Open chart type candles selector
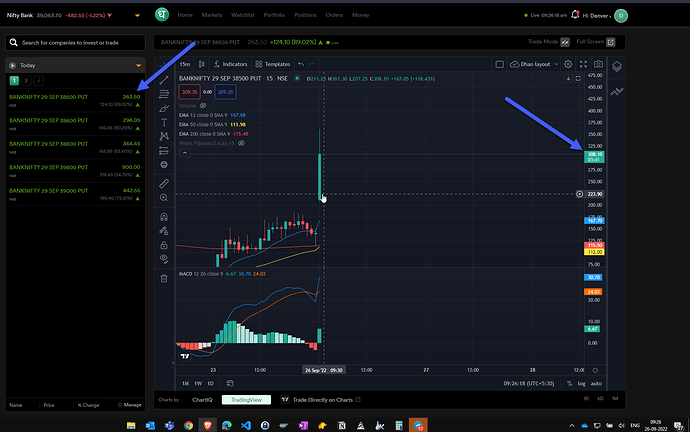The width and height of the screenshot is (690, 432). click(x=202, y=64)
